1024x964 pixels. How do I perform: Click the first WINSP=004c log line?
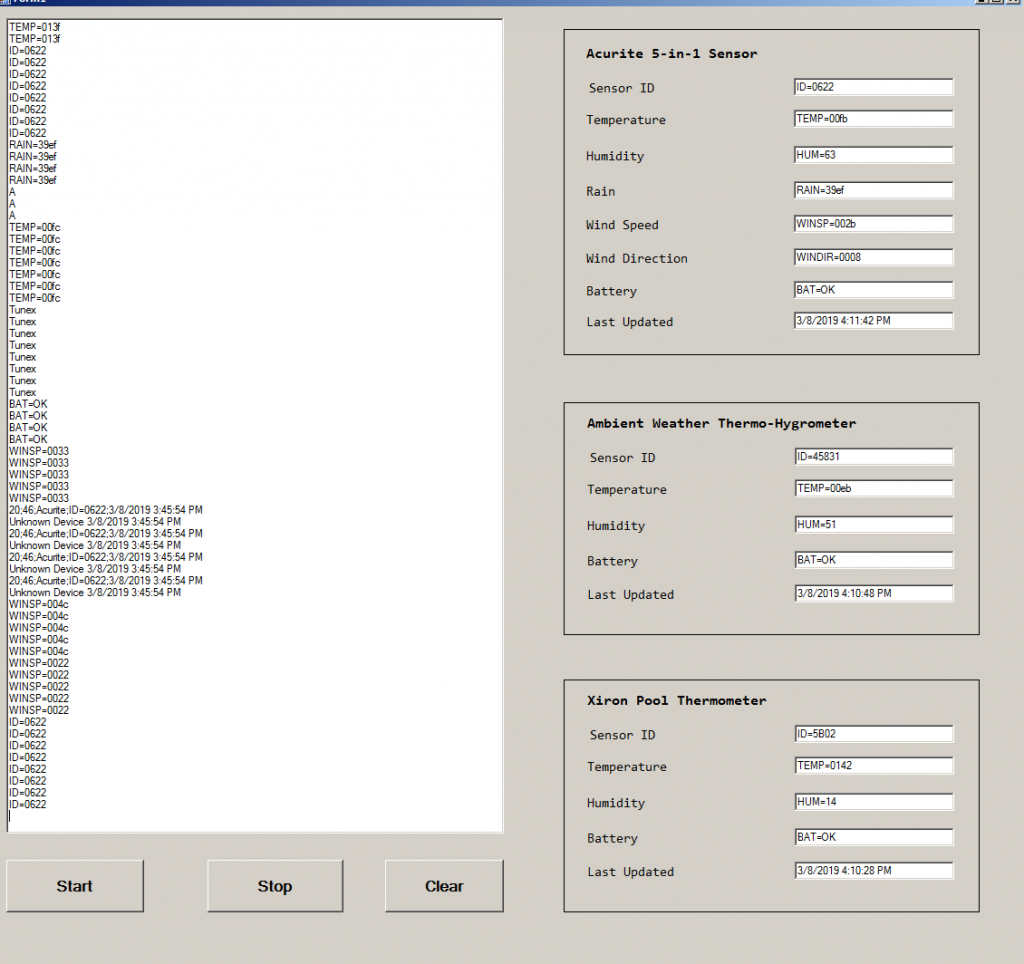click(x=39, y=604)
